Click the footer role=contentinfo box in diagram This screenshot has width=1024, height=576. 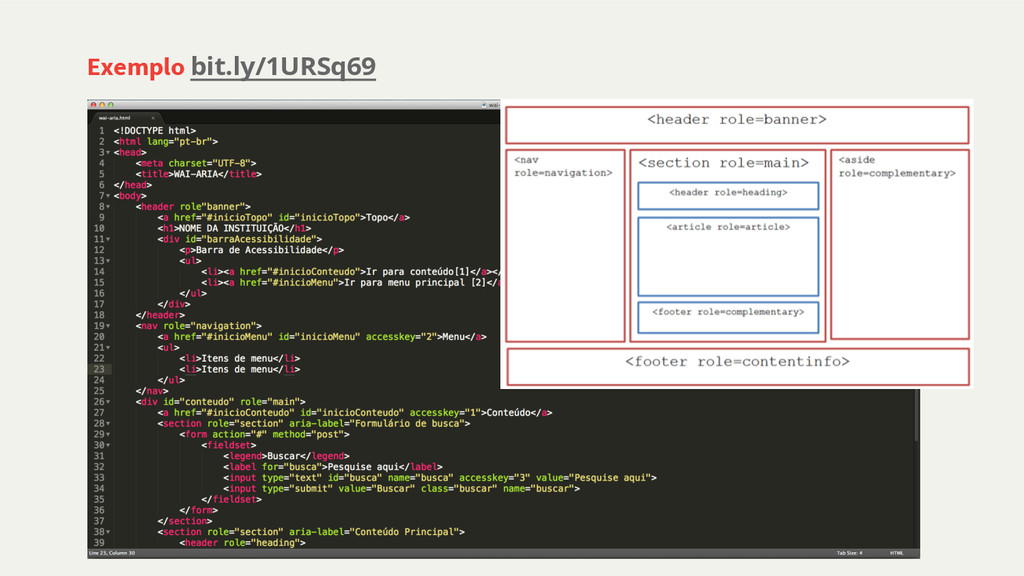point(736,364)
